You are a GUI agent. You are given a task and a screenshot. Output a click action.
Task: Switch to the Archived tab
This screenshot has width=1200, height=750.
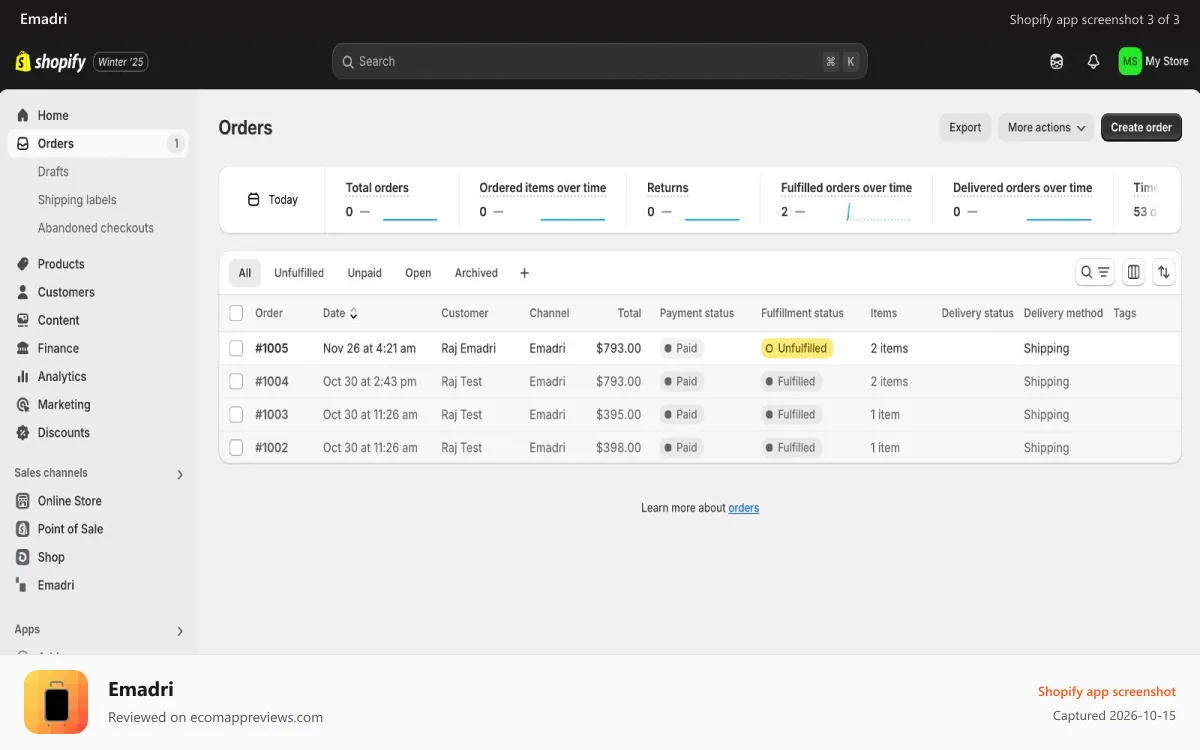click(x=476, y=273)
